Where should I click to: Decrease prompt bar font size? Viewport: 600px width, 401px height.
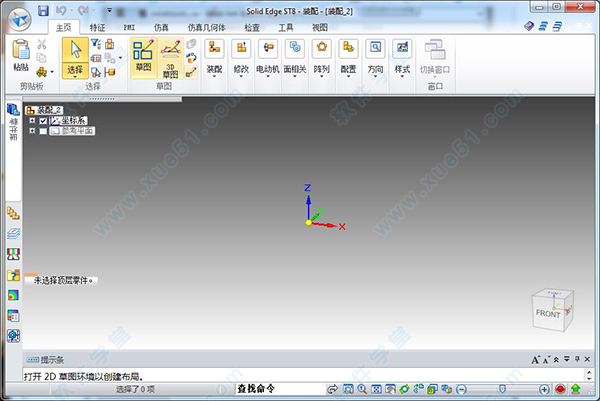coord(546,360)
